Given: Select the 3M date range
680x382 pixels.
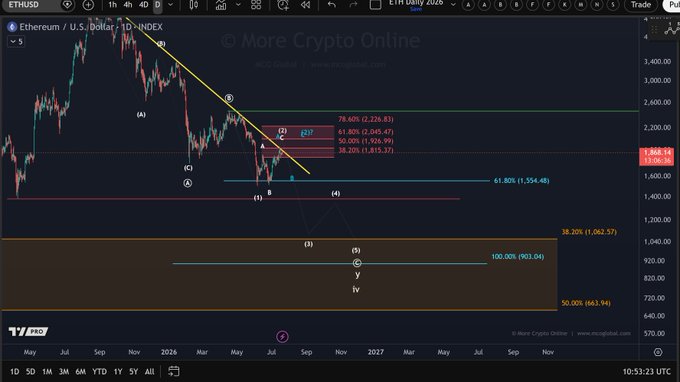Looking at the screenshot, I should (x=64, y=372).
